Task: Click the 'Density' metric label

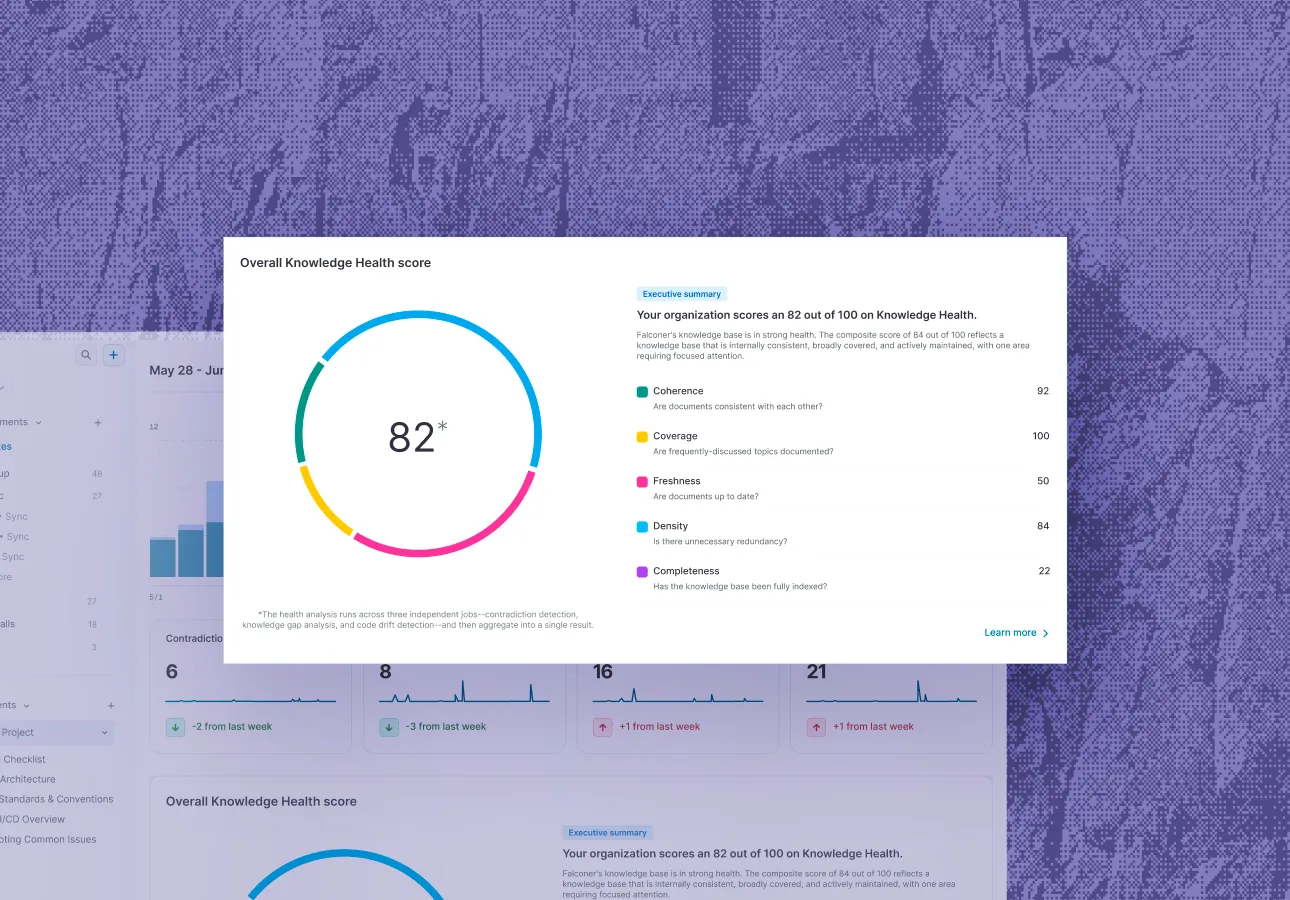Action: tap(670, 526)
